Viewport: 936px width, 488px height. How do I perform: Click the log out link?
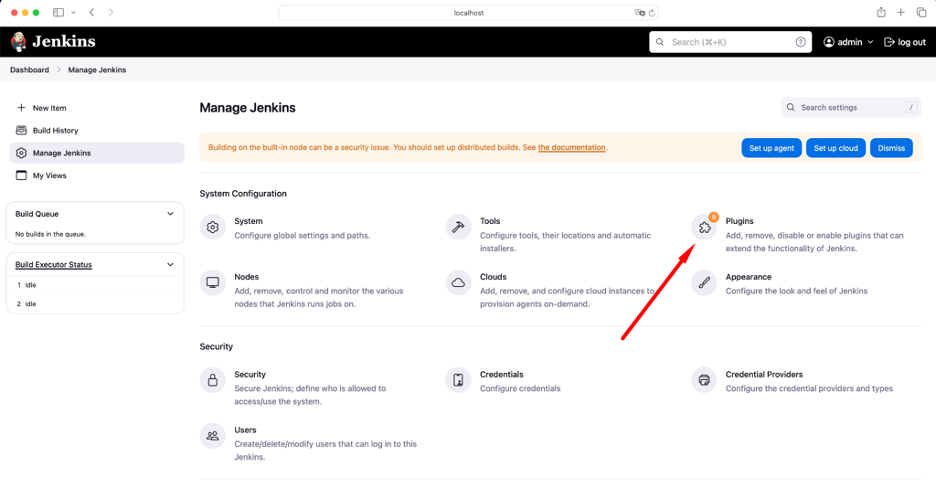point(905,42)
